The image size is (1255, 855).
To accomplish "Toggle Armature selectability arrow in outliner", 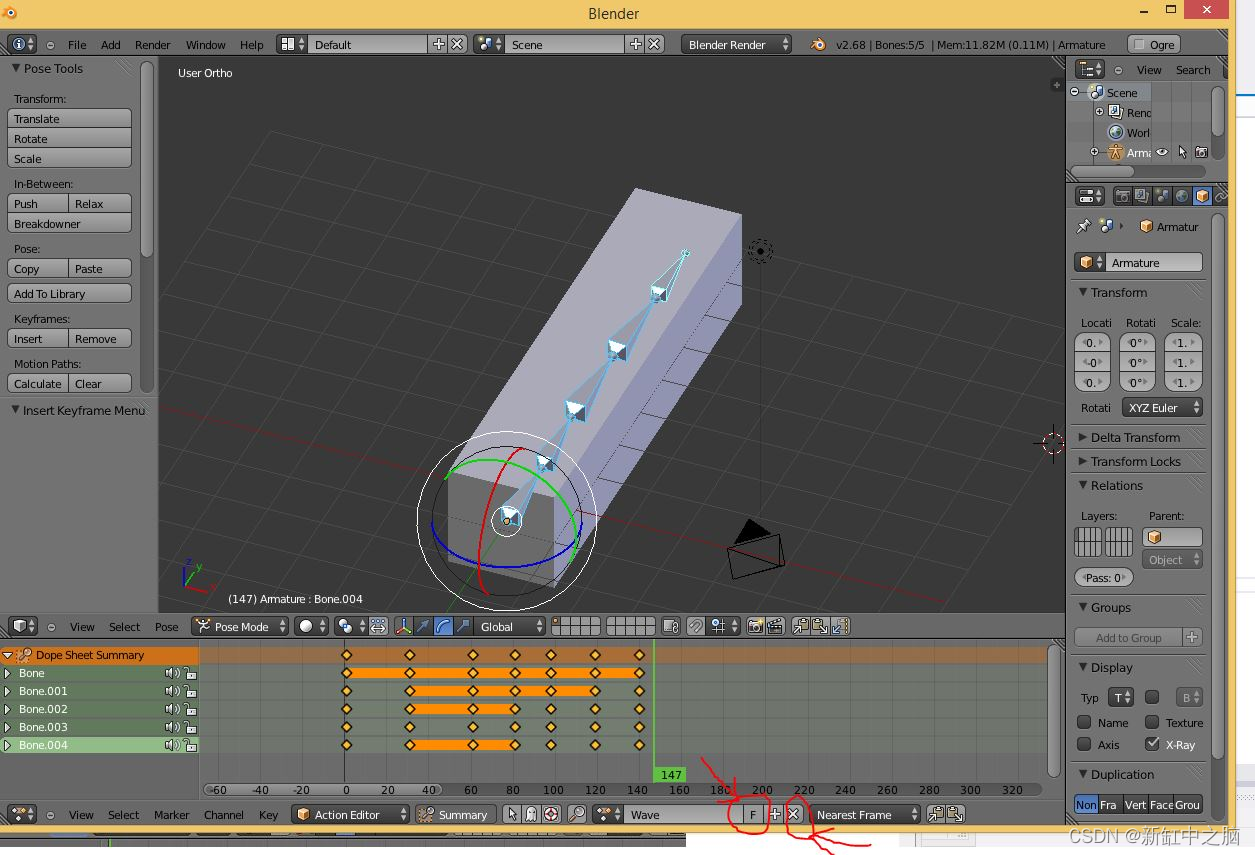I will tap(1182, 152).
